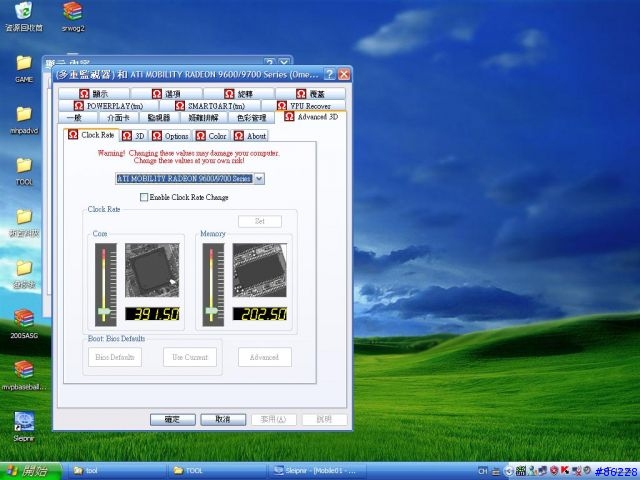Switch to the About sub-tab
Image resolution: width=640 pixels, height=480 pixels.
click(250, 136)
